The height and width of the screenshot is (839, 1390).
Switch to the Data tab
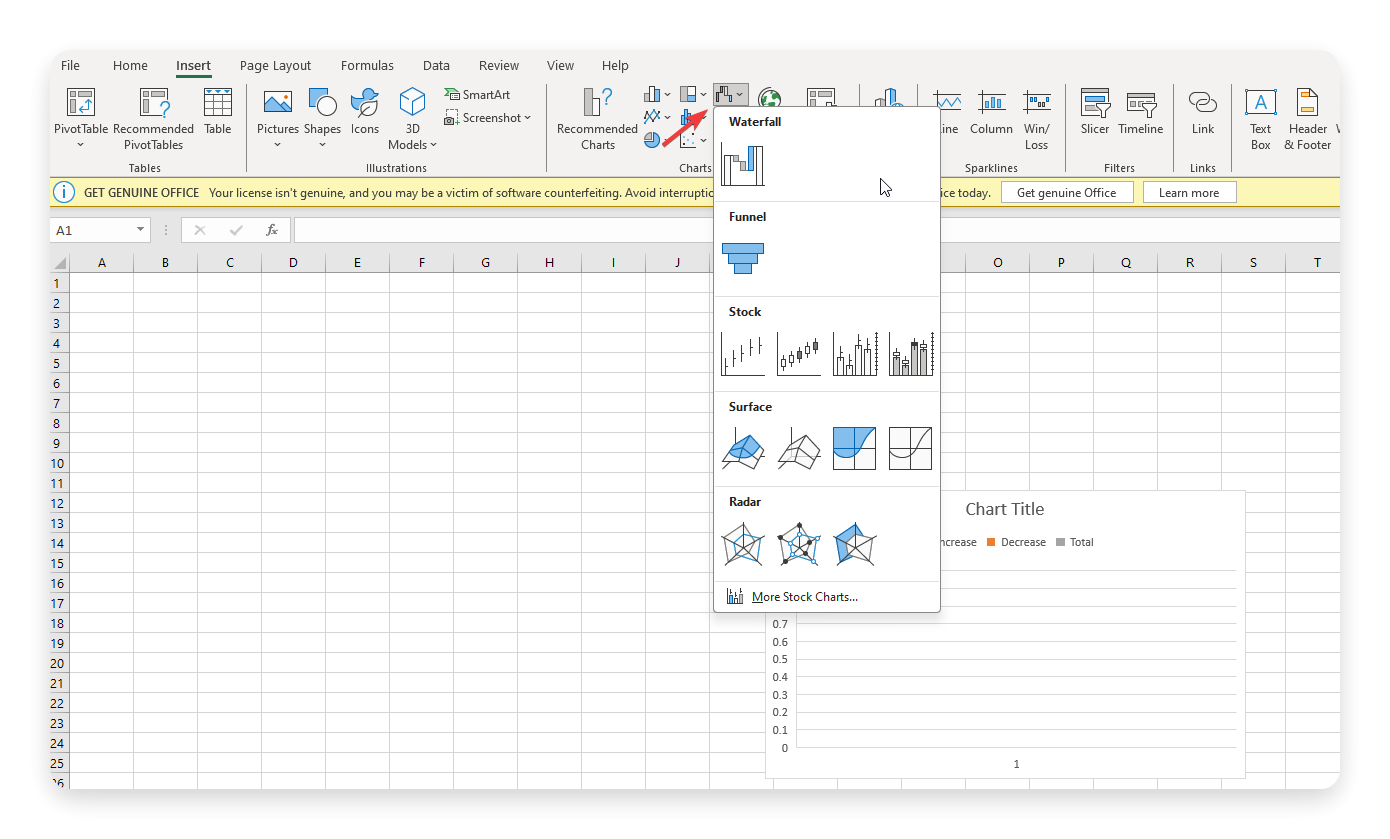[x=436, y=66]
